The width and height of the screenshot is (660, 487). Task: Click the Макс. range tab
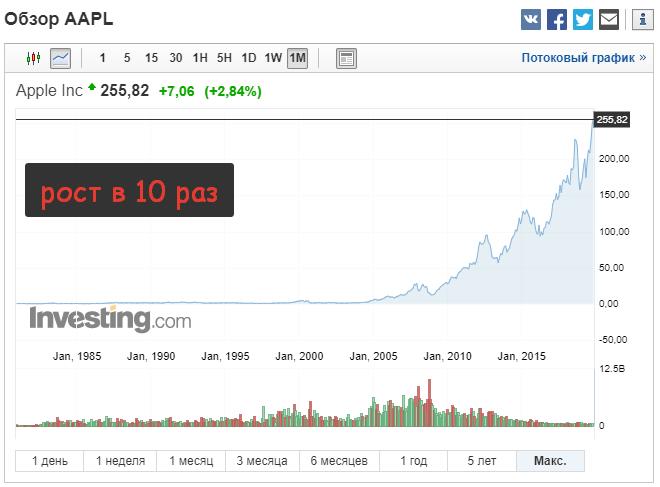[x=550, y=461]
